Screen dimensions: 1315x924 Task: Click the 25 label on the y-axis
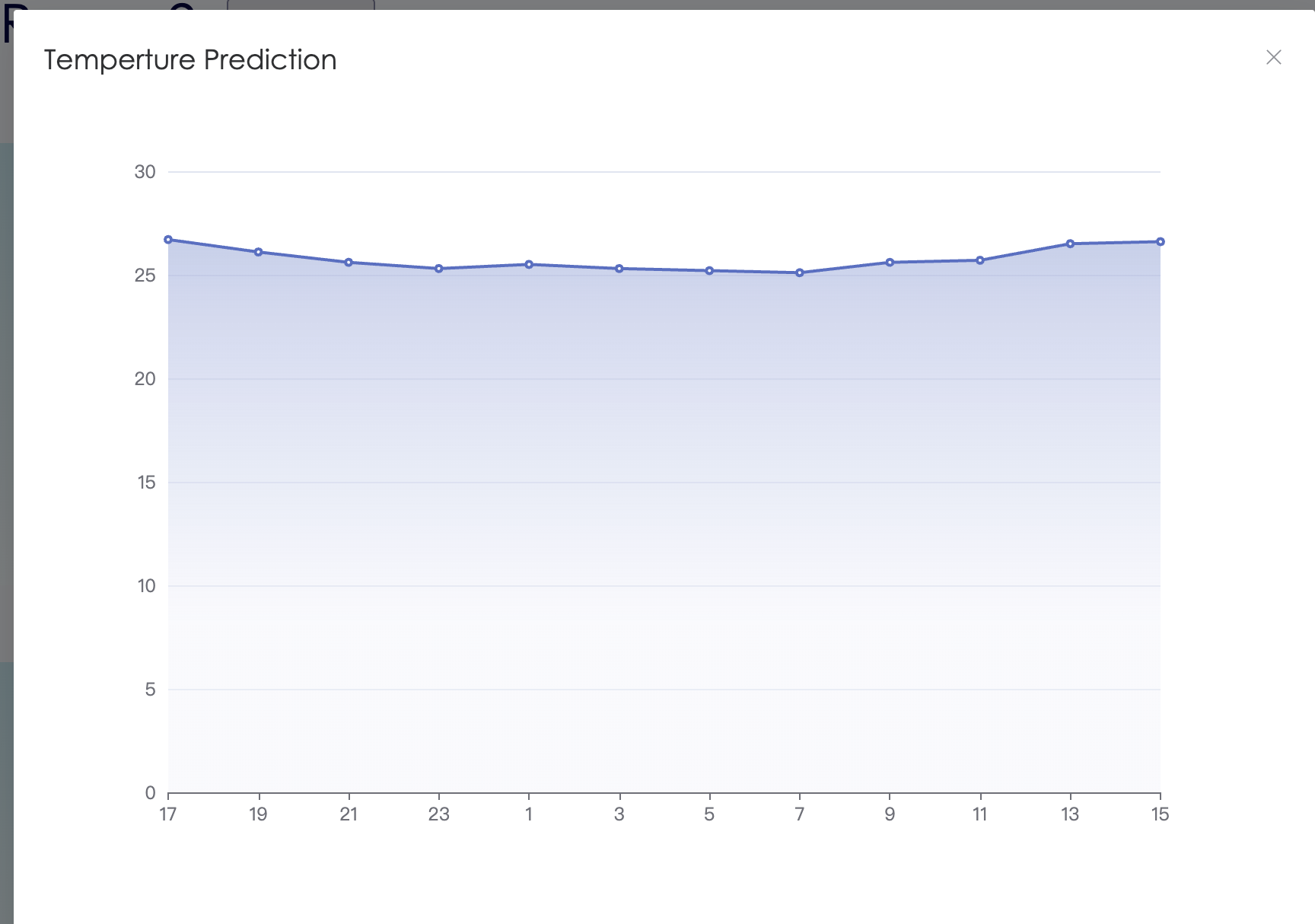click(145, 276)
